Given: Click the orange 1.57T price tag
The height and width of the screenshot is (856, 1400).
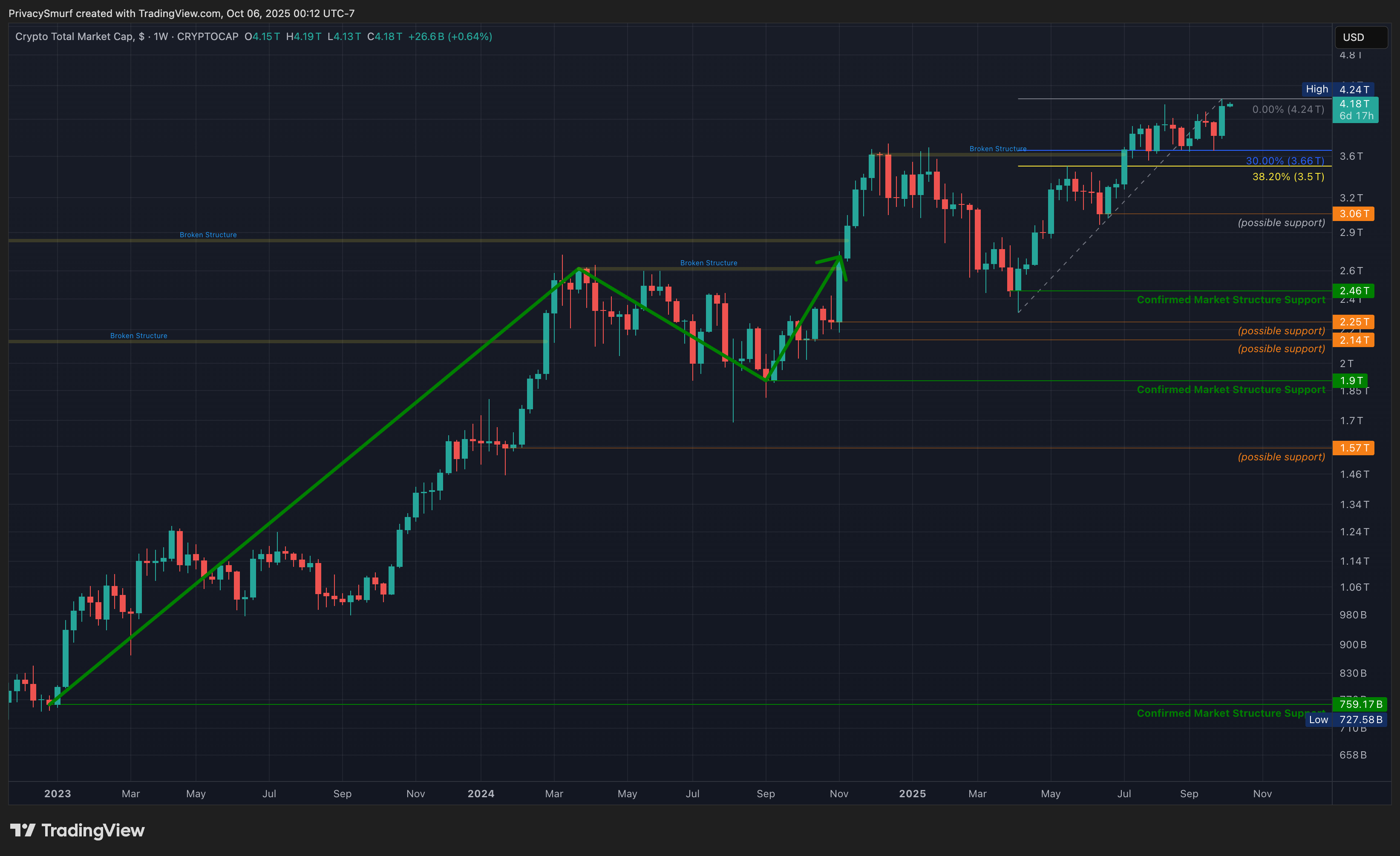Looking at the screenshot, I should [1353, 448].
